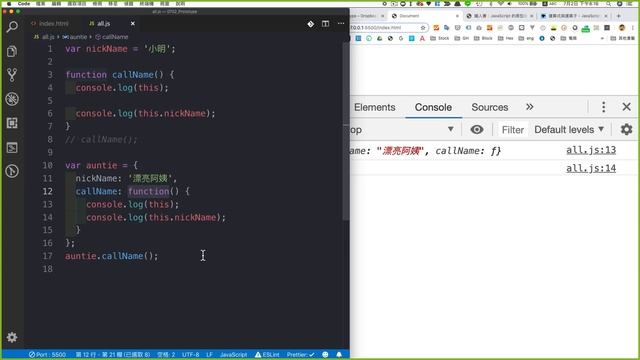The height and width of the screenshot is (360, 640).
Task: Open a new browser tab with plus
Action: coord(618,16)
